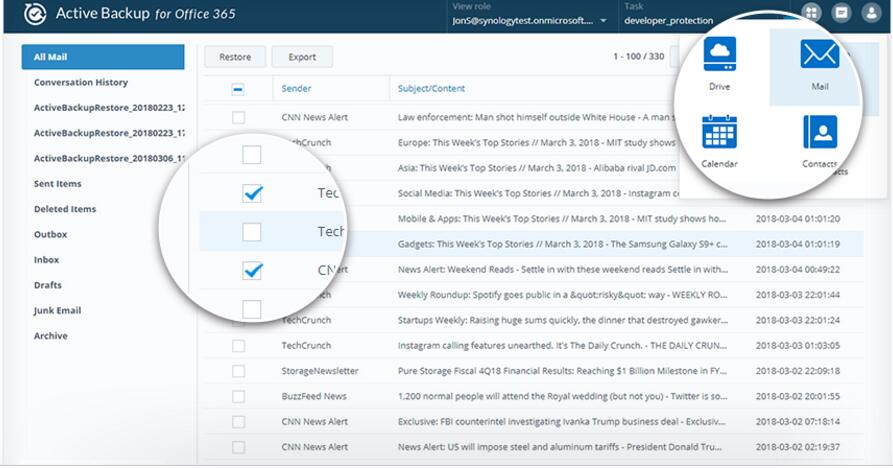The height and width of the screenshot is (468, 893).
Task: Open the Sent Items folder
Action: point(57,184)
